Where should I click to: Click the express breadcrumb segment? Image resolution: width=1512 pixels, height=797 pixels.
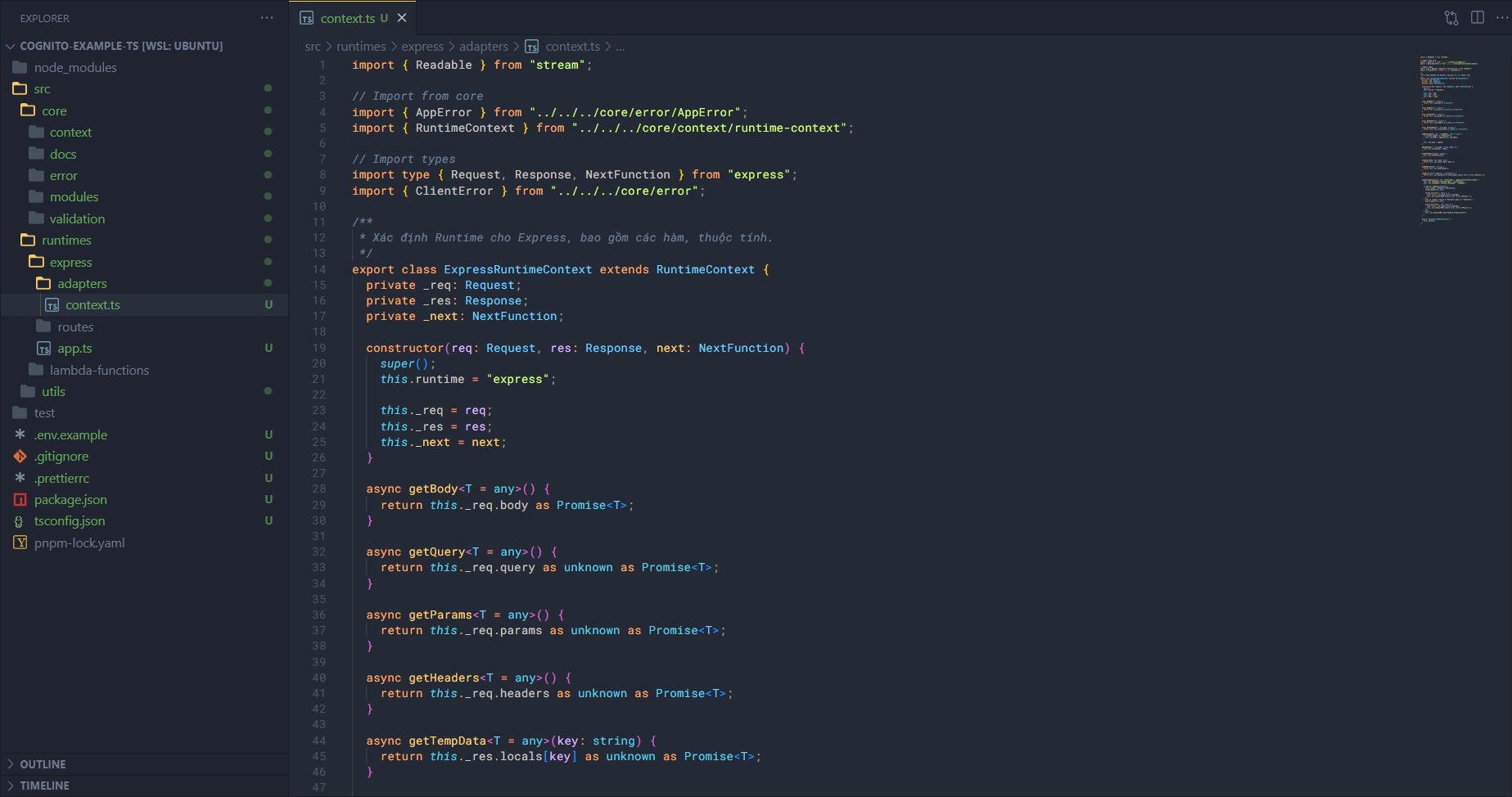tap(422, 47)
